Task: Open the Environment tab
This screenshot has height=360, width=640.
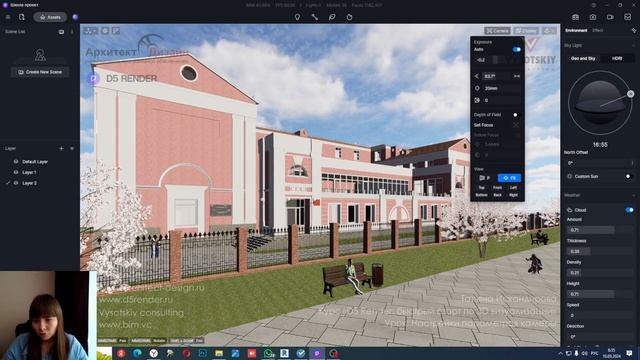Action: click(576, 31)
